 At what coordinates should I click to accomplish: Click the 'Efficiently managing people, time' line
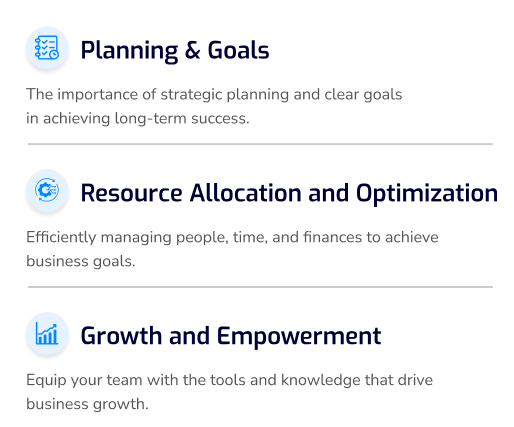[x=232, y=237]
